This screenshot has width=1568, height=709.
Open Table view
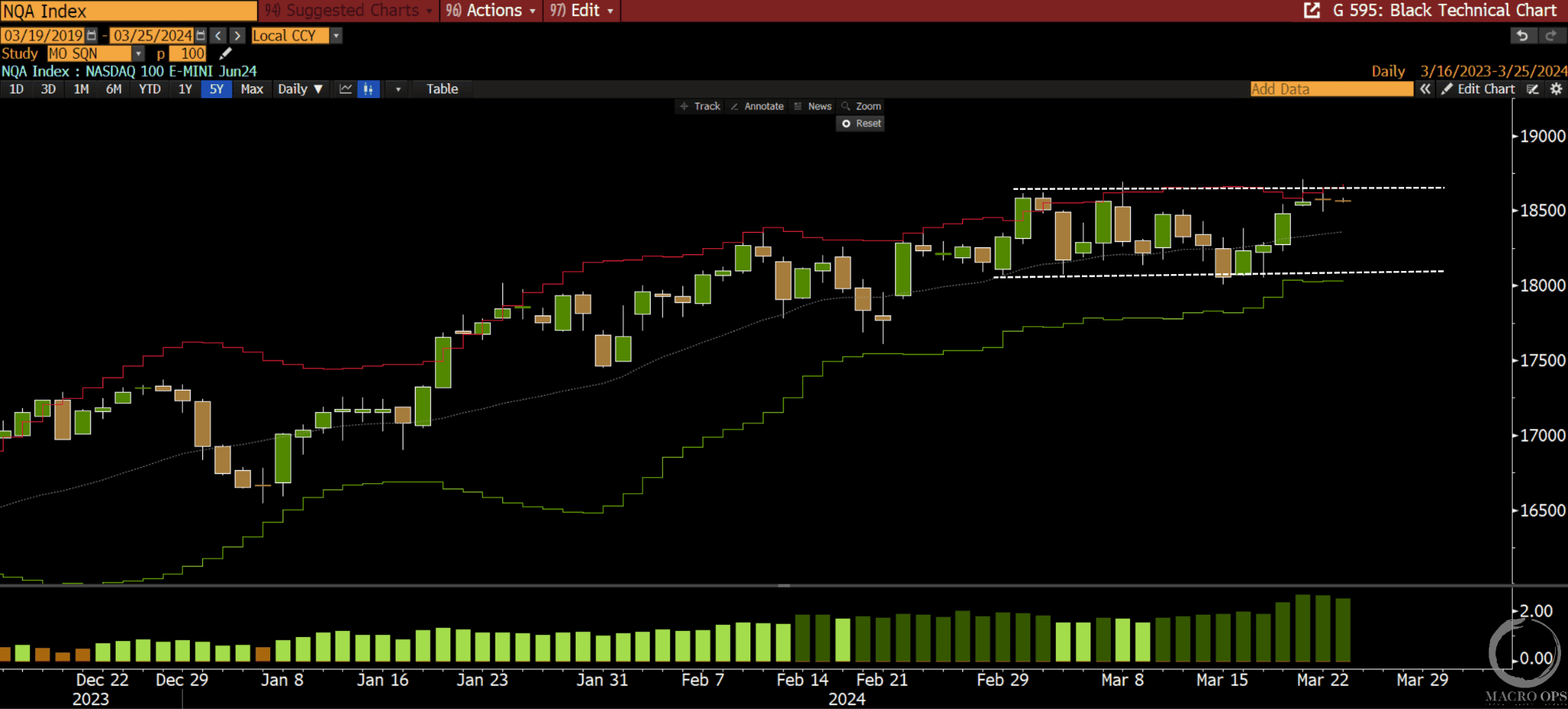click(443, 89)
